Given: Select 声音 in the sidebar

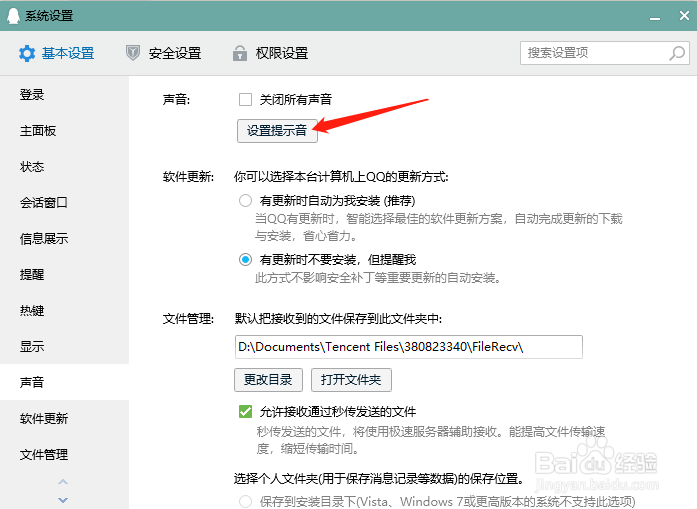Looking at the screenshot, I should coord(64,382).
